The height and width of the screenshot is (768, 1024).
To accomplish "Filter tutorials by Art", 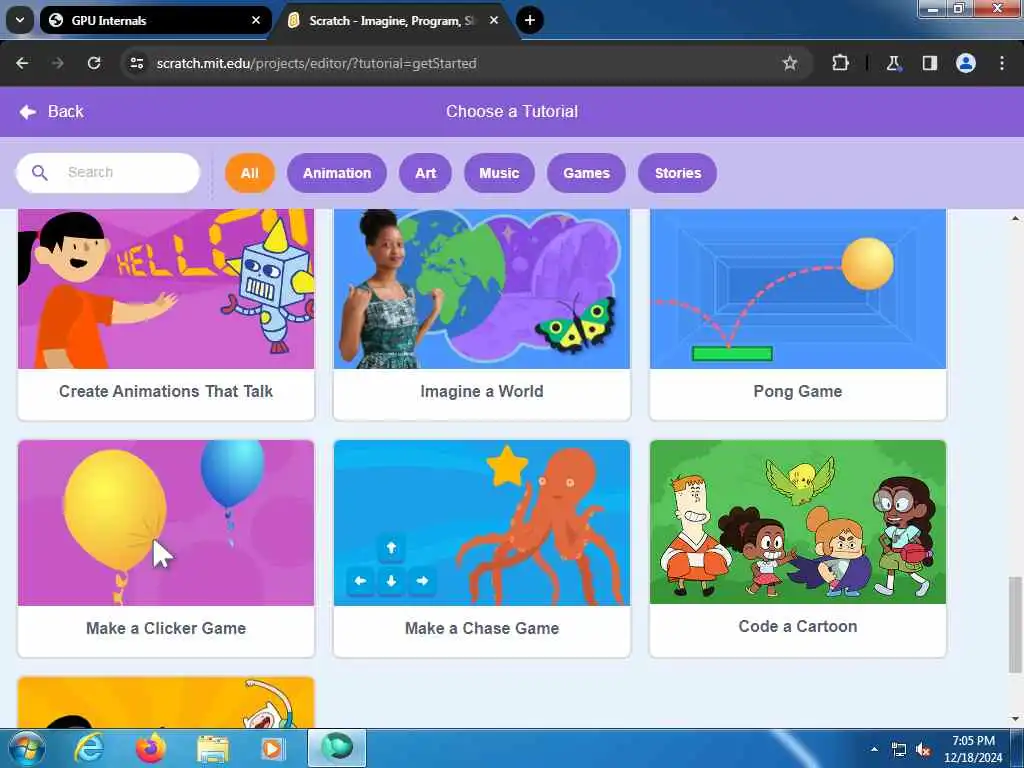I will tap(425, 173).
